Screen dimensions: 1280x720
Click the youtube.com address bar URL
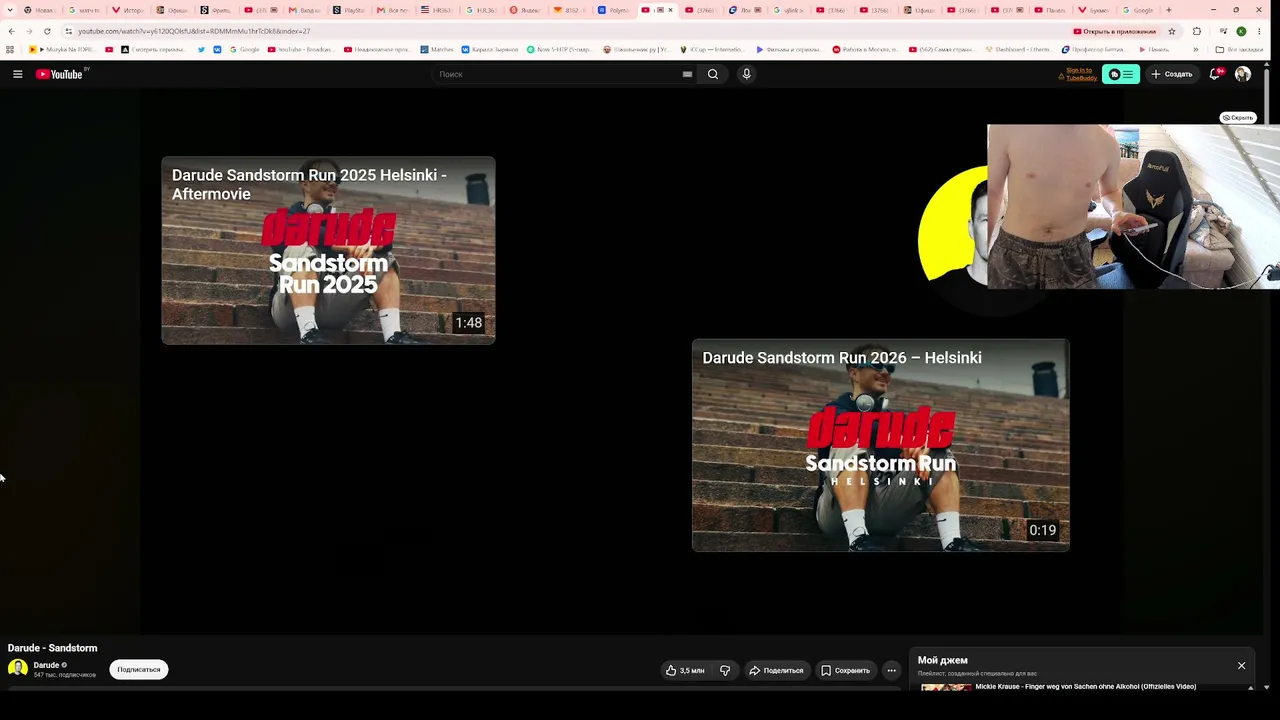(194, 31)
